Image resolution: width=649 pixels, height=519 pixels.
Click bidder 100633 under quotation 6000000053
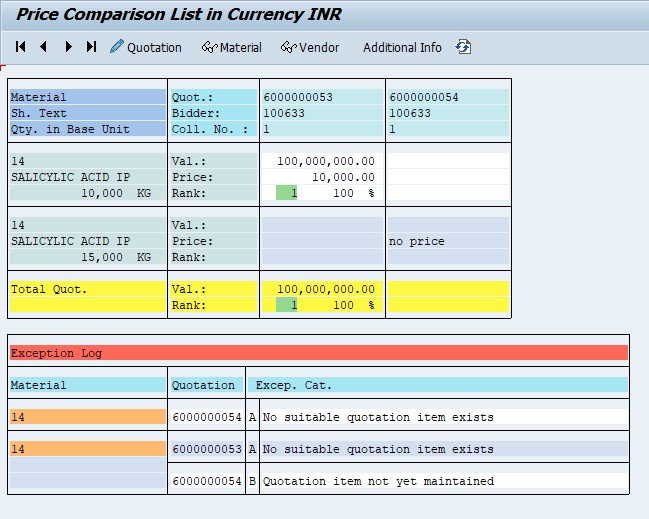[x=284, y=113]
